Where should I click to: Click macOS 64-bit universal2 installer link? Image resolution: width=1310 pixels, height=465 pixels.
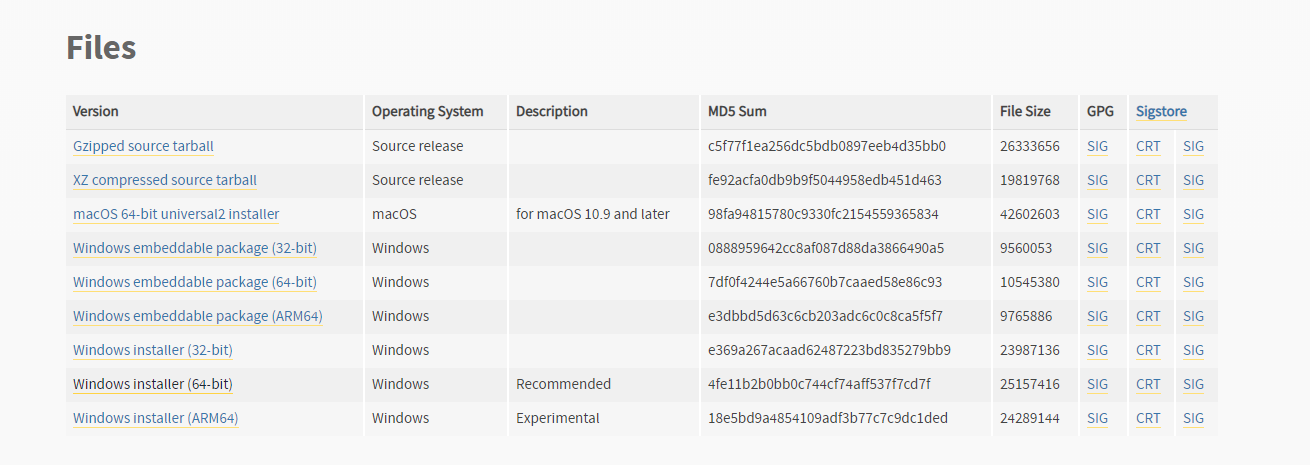[x=176, y=214]
